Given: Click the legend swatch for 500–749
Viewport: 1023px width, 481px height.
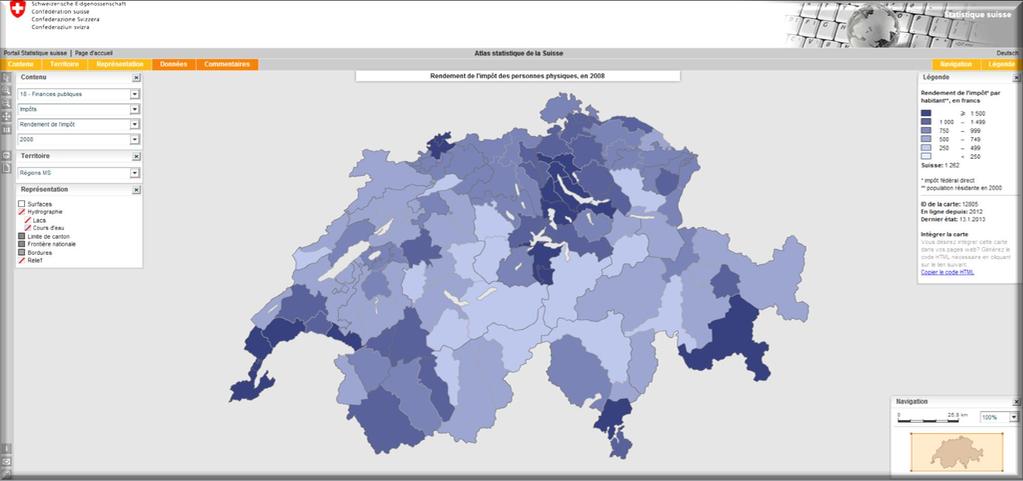Looking at the screenshot, I should click(926, 139).
